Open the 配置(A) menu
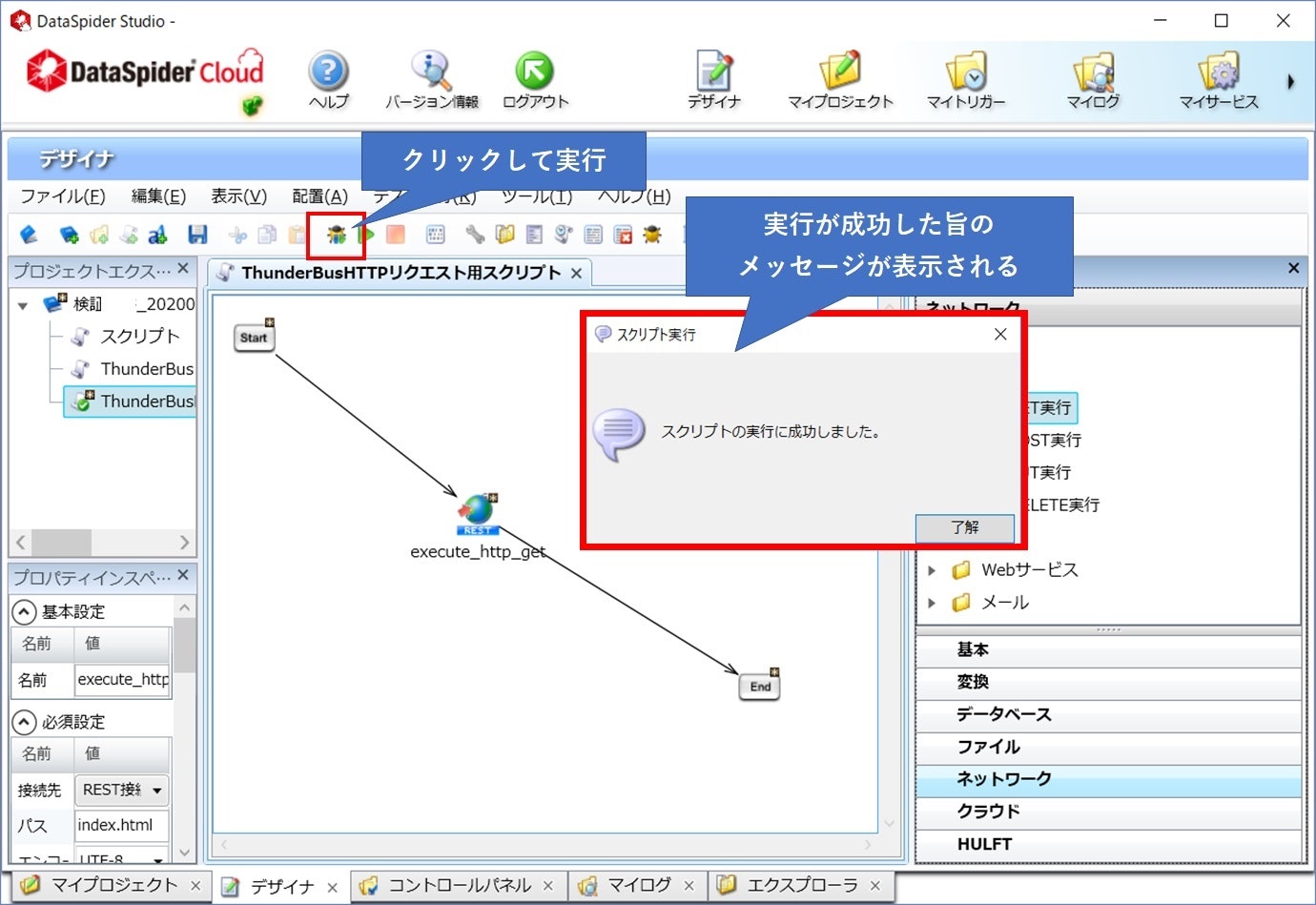This screenshot has height=905, width=1316. pos(319,196)
